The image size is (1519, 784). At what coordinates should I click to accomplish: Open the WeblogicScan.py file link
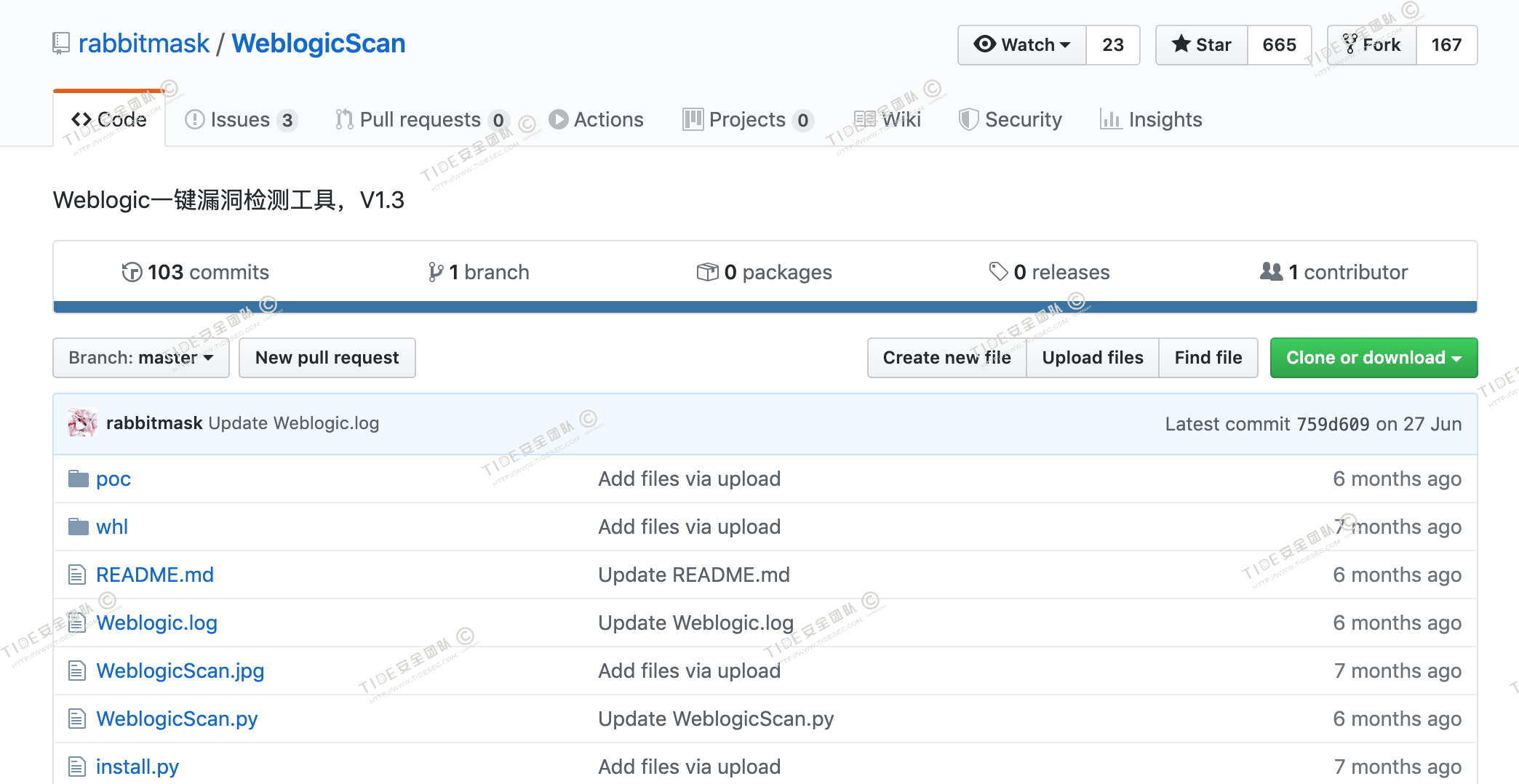(x=177, y=719)
